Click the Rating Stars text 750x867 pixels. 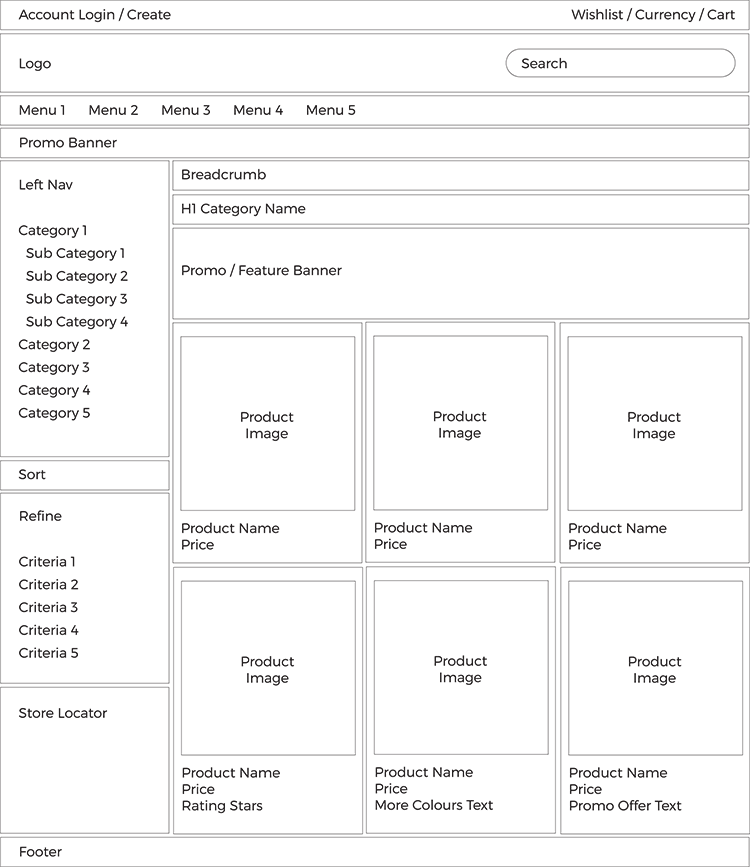(222, 806)
